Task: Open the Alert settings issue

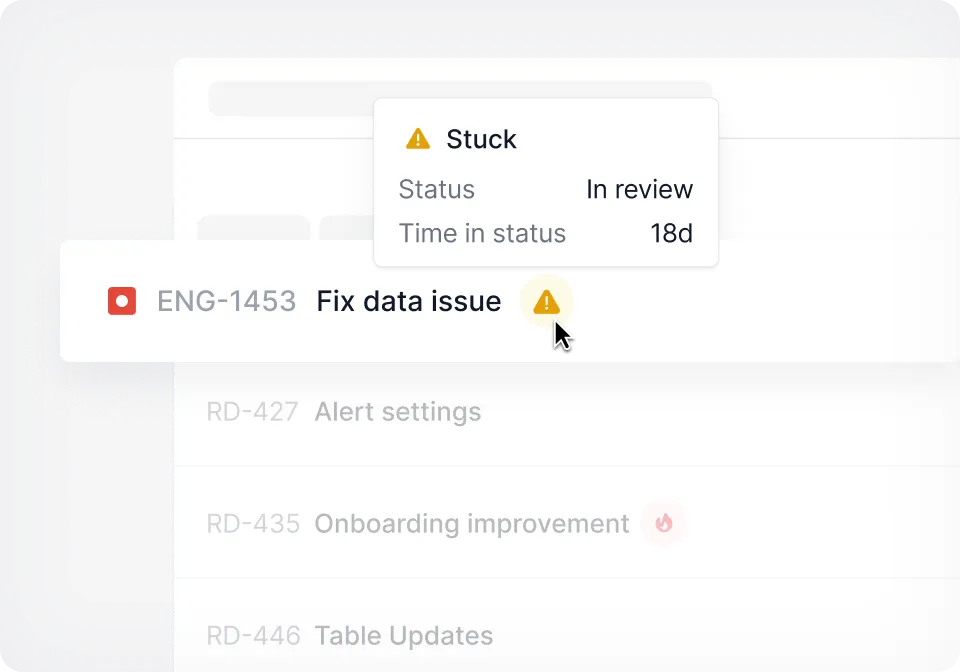Action: pos(397,412)
